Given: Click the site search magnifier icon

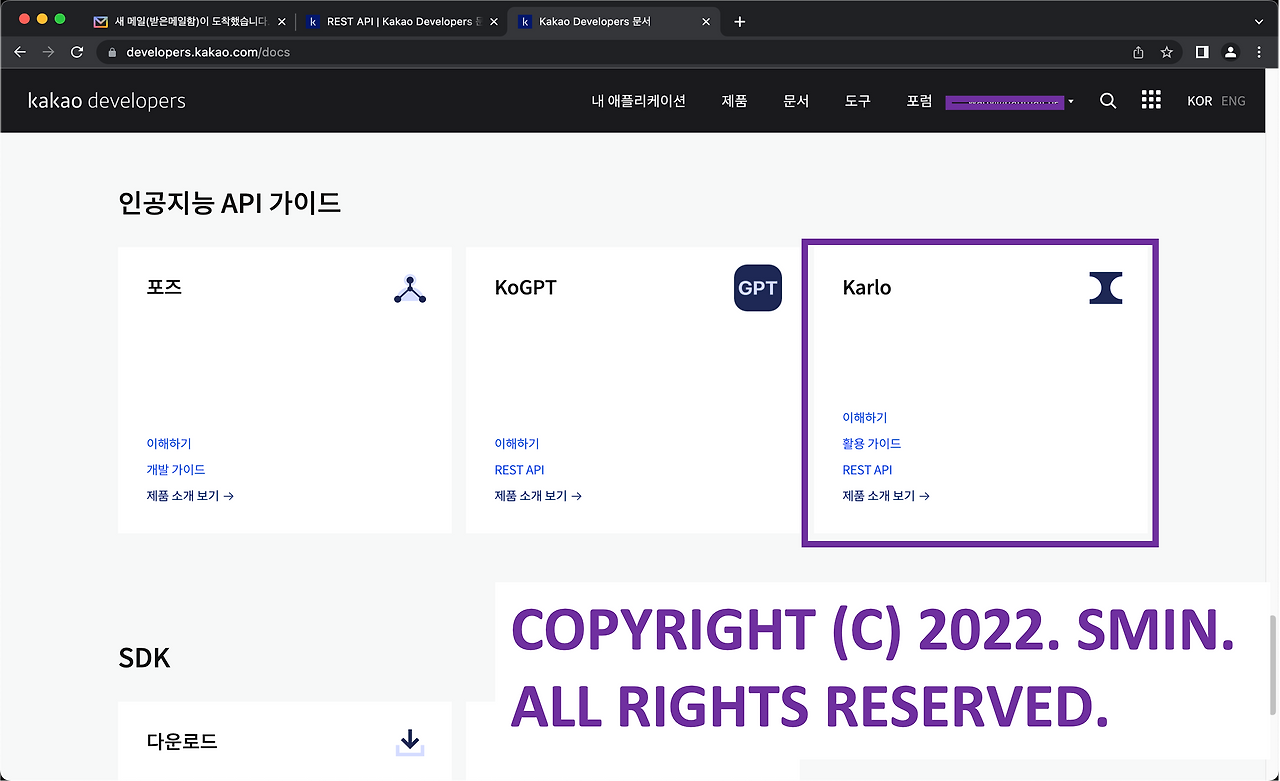Looking at the screenshot, I should pyautogui.click(x=1108, y=101).
